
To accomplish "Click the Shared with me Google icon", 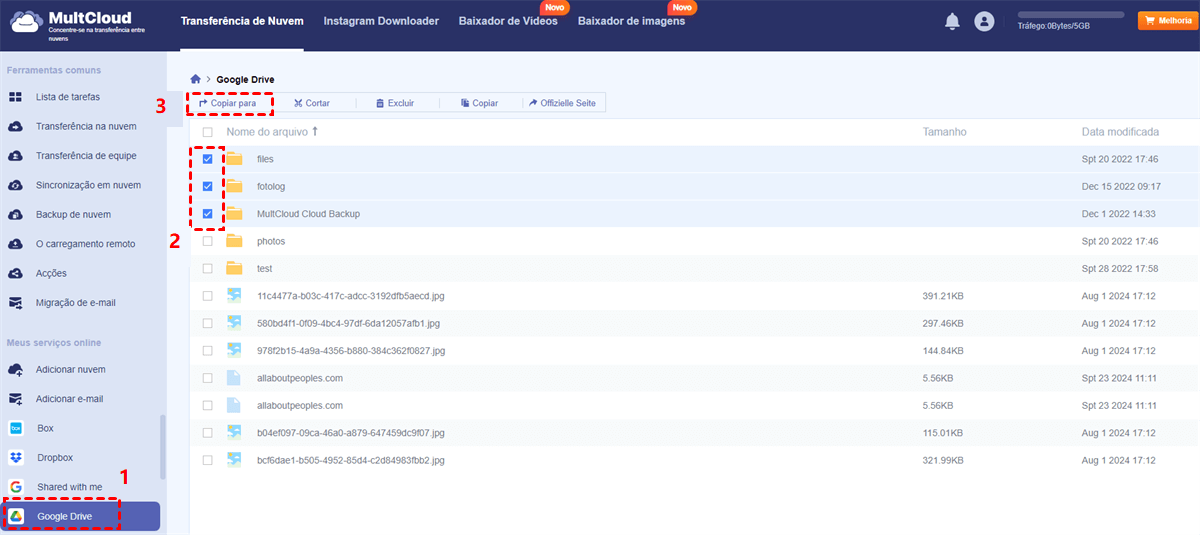I will tap(16, 486).
